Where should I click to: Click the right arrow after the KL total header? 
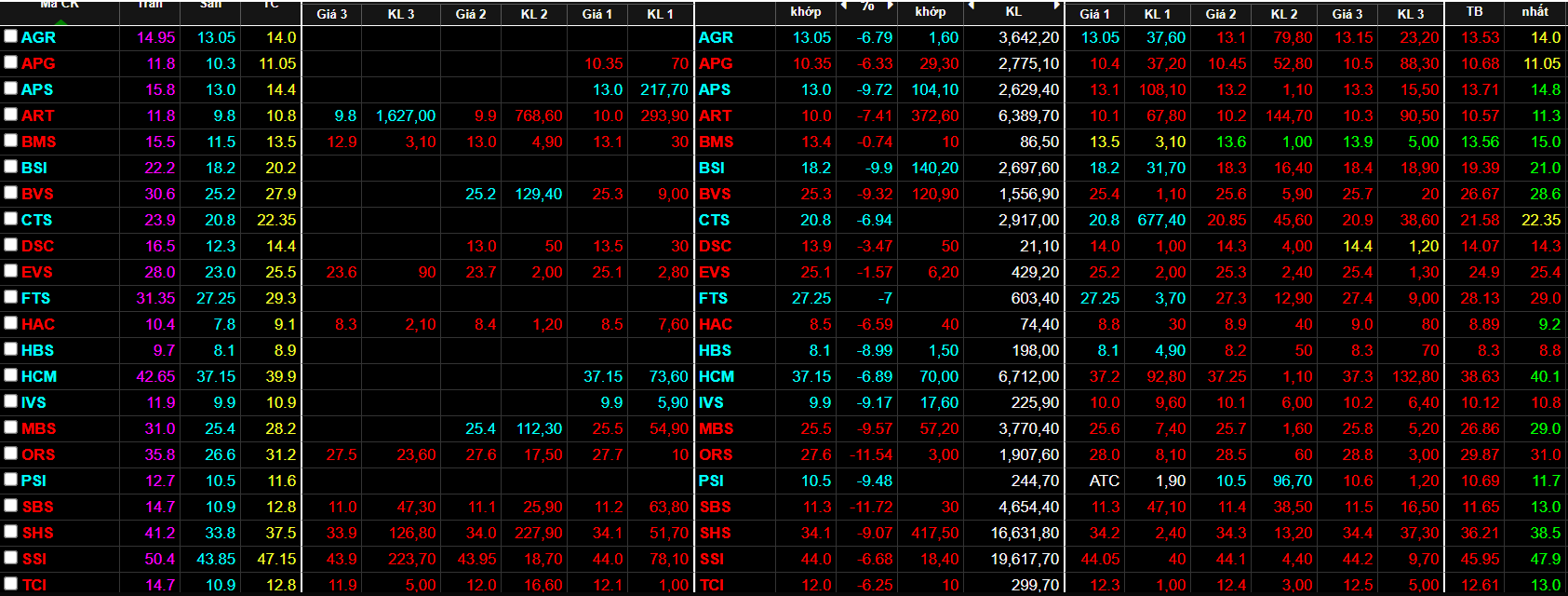1056,6
